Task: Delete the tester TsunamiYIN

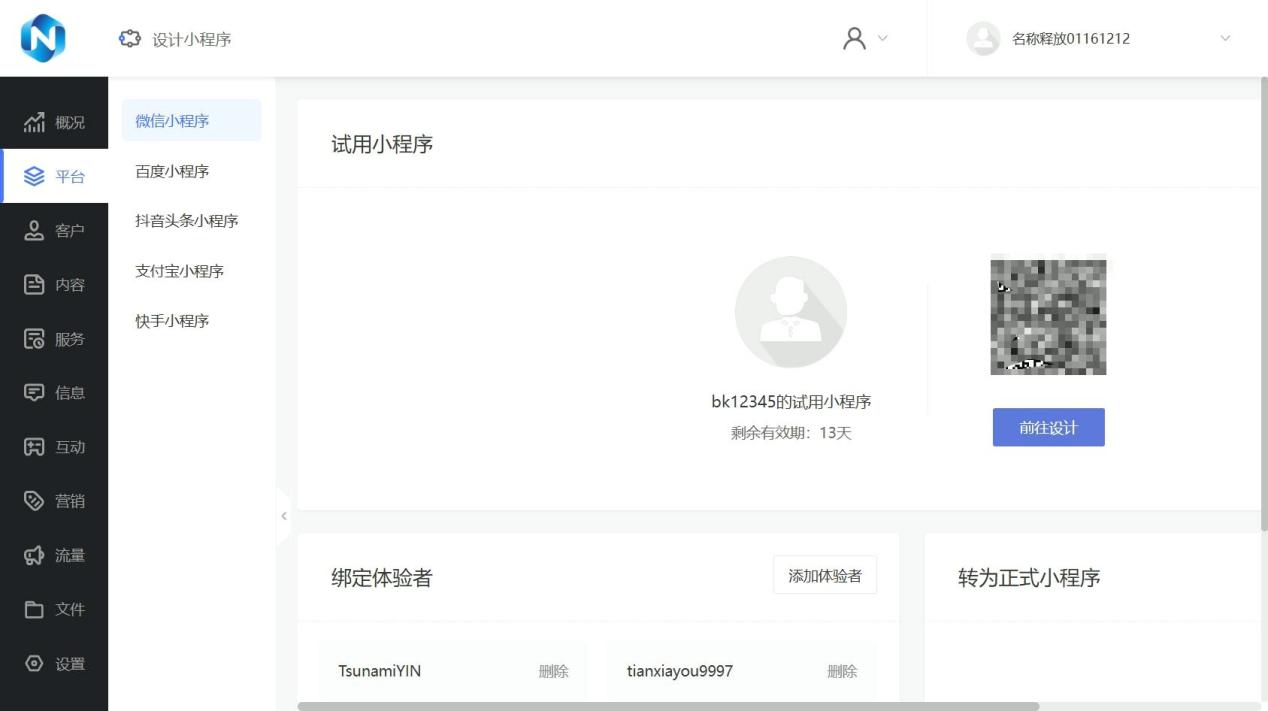Action: [x=554, y=671]
